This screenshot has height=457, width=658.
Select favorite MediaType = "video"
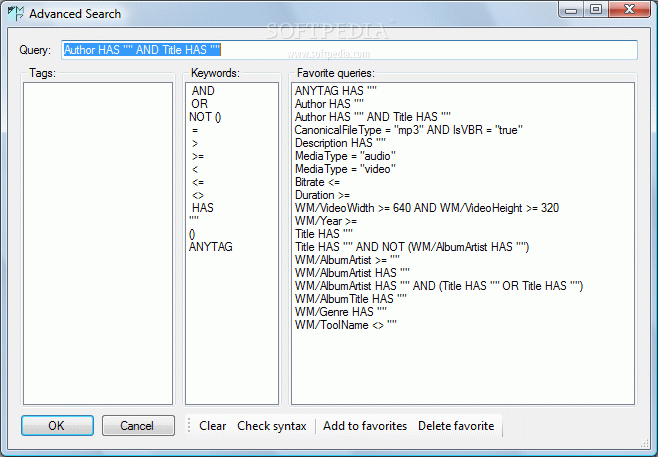[345, 169]
